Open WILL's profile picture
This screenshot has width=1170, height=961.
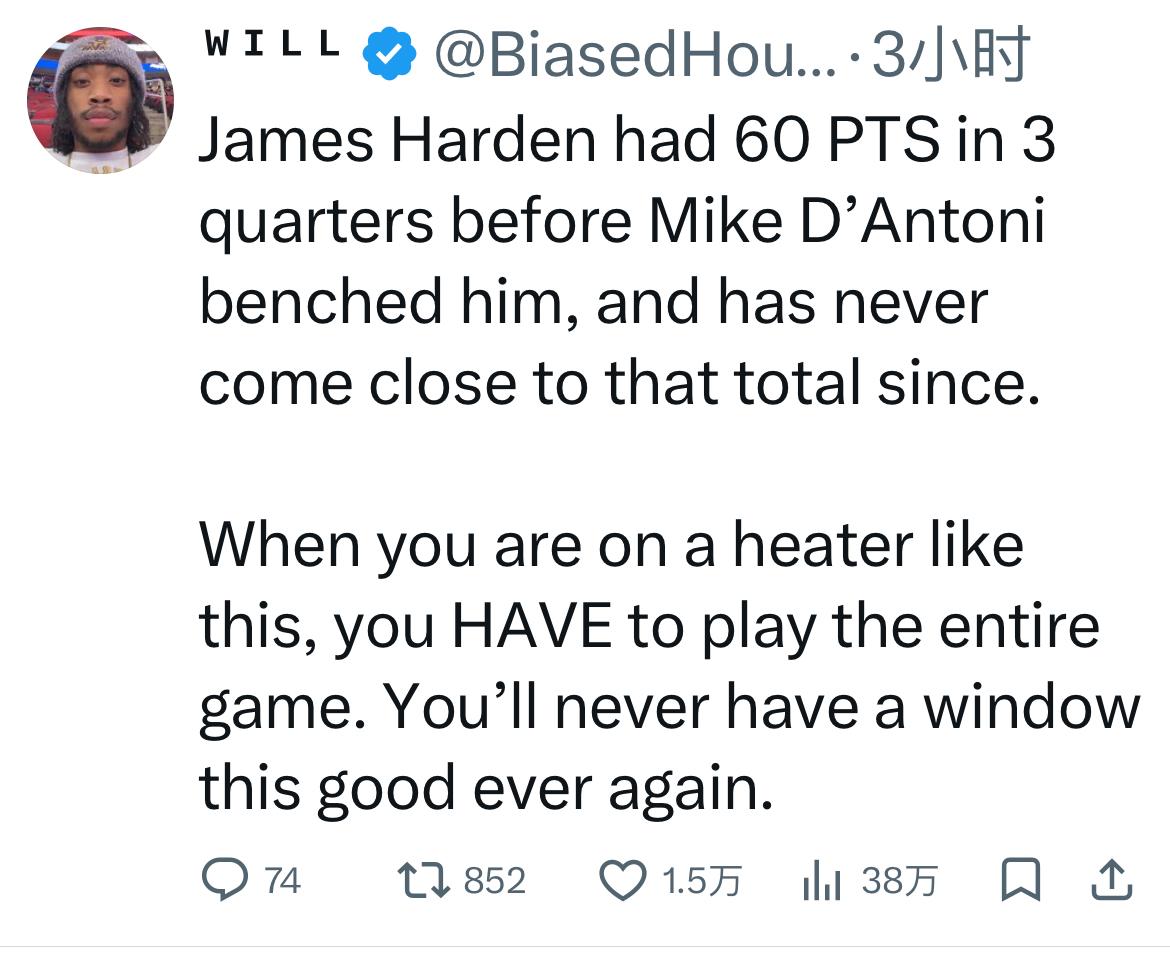(x=100, y=100)
